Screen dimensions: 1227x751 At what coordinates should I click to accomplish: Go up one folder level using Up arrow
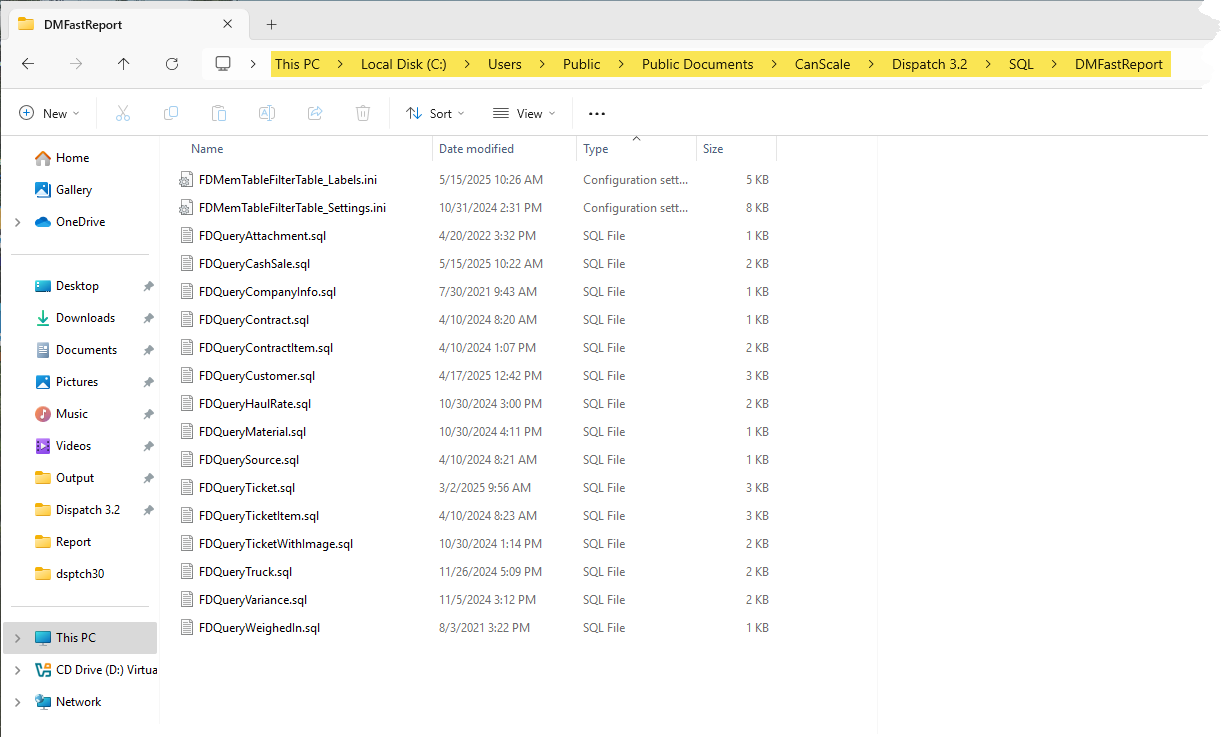[124, 64]
